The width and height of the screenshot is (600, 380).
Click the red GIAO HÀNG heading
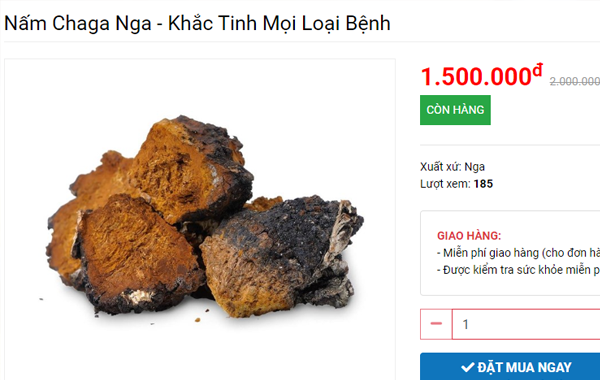469,236
